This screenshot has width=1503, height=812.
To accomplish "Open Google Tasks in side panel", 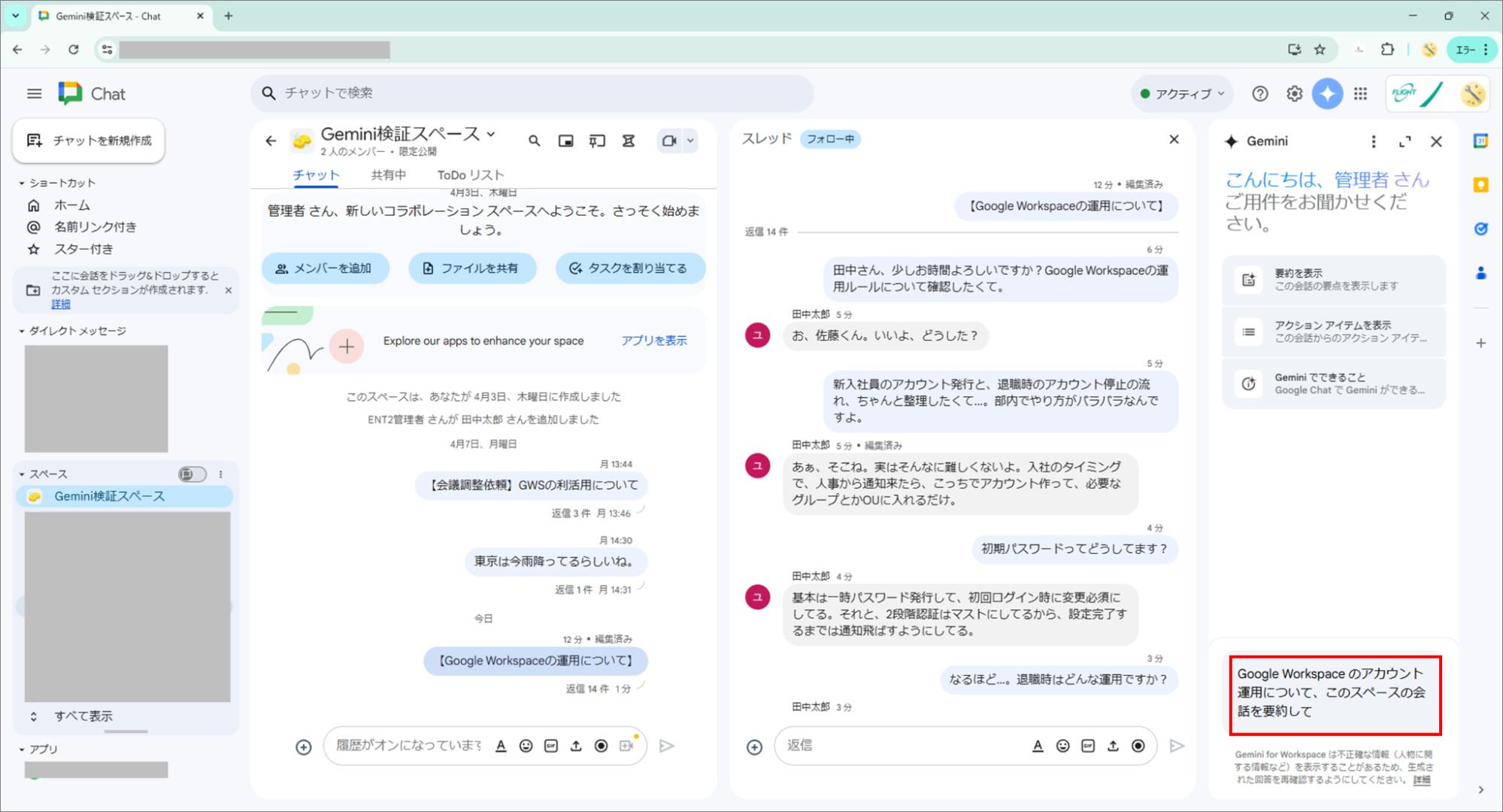I will pos(1480,229).
